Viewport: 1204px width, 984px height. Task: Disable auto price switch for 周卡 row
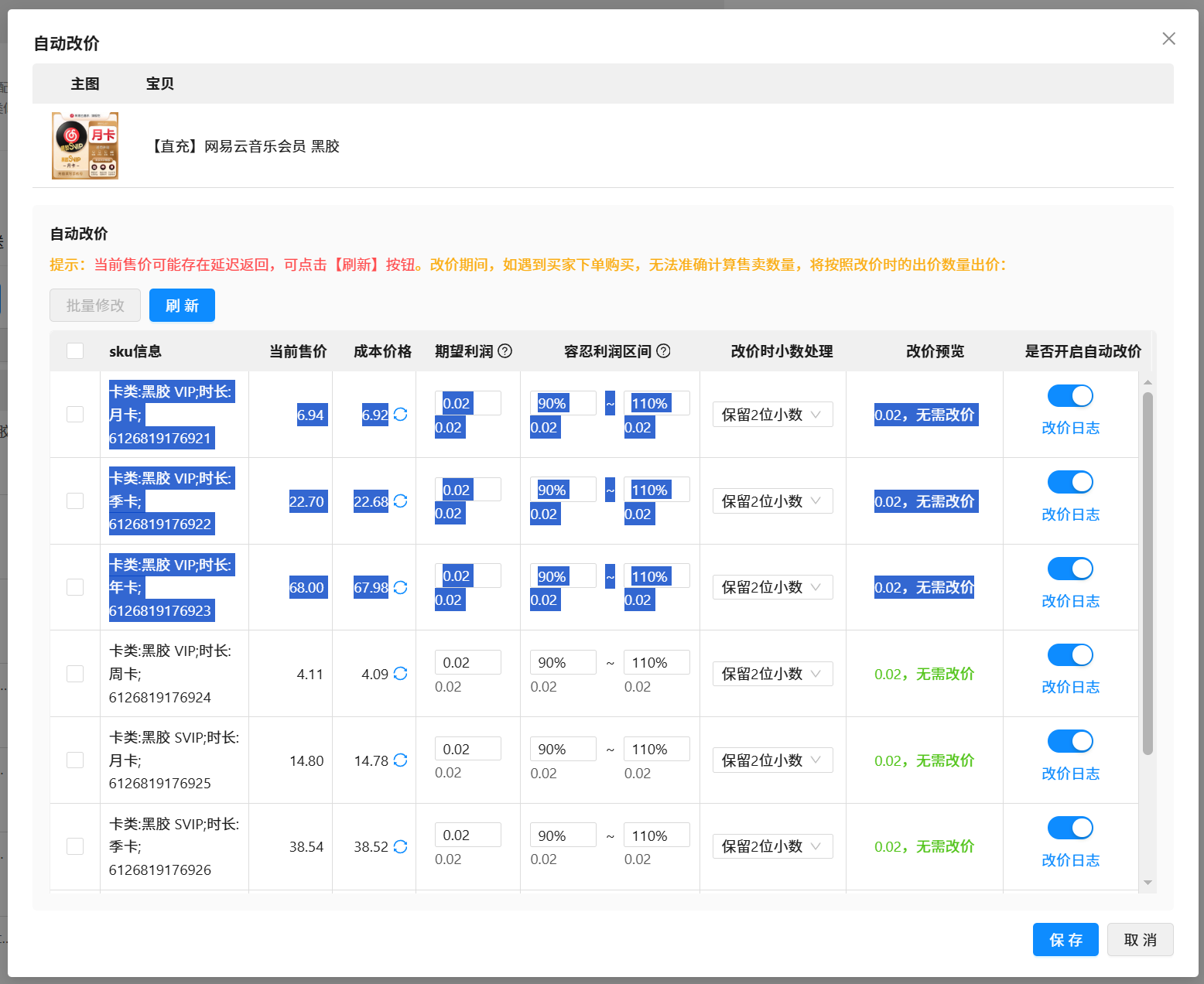pyautogui.click(x=1070, y=655)
